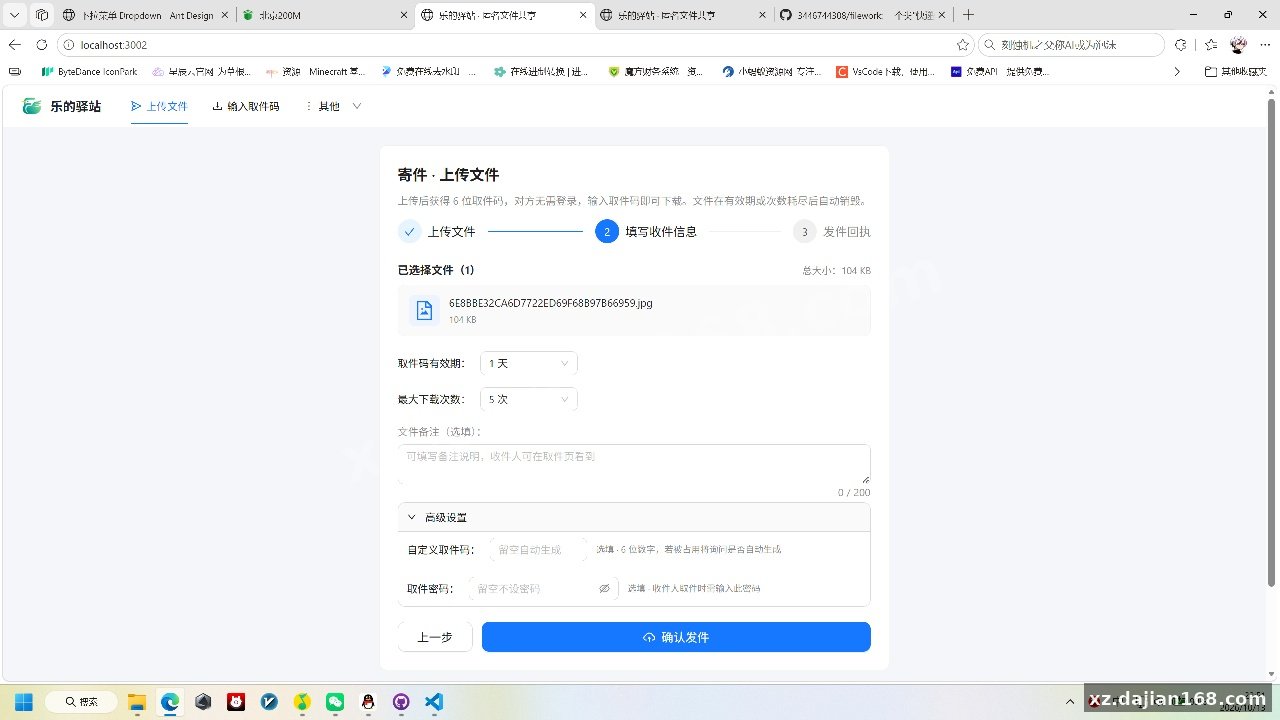
Task: Click the step 2 circle icon
Action: [606, 232]
